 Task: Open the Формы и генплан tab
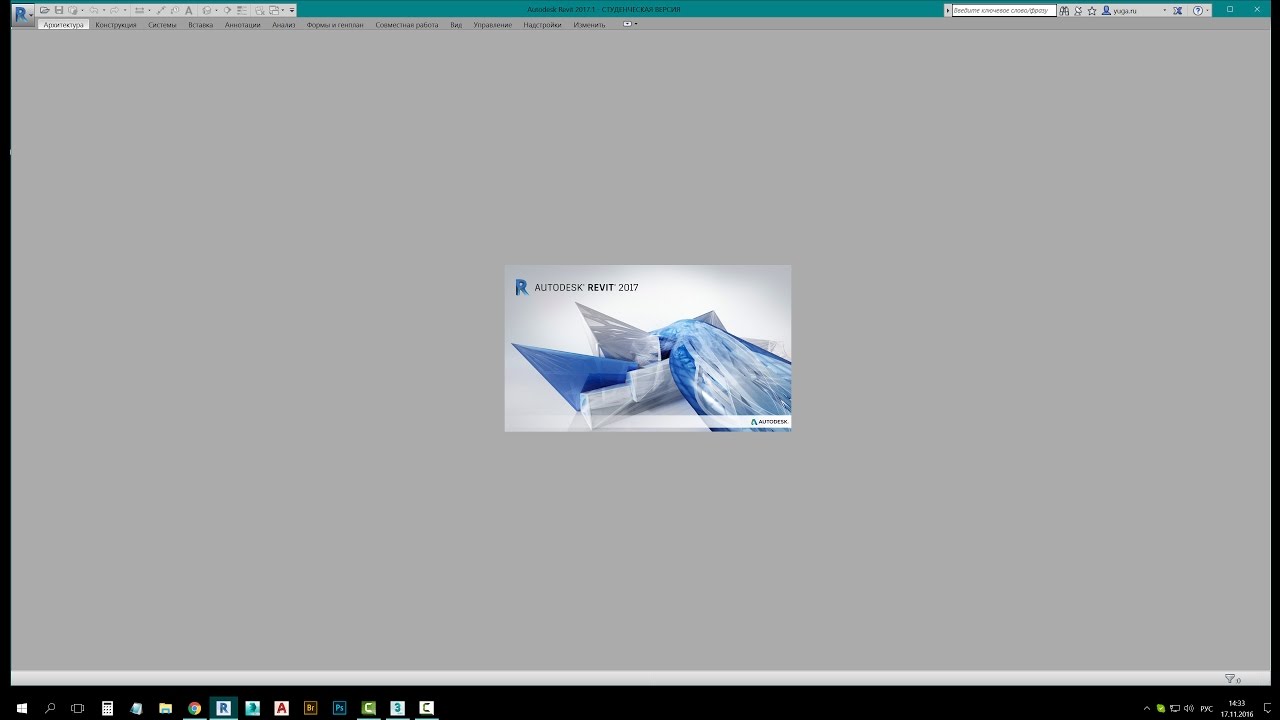[x=335, y=24]
